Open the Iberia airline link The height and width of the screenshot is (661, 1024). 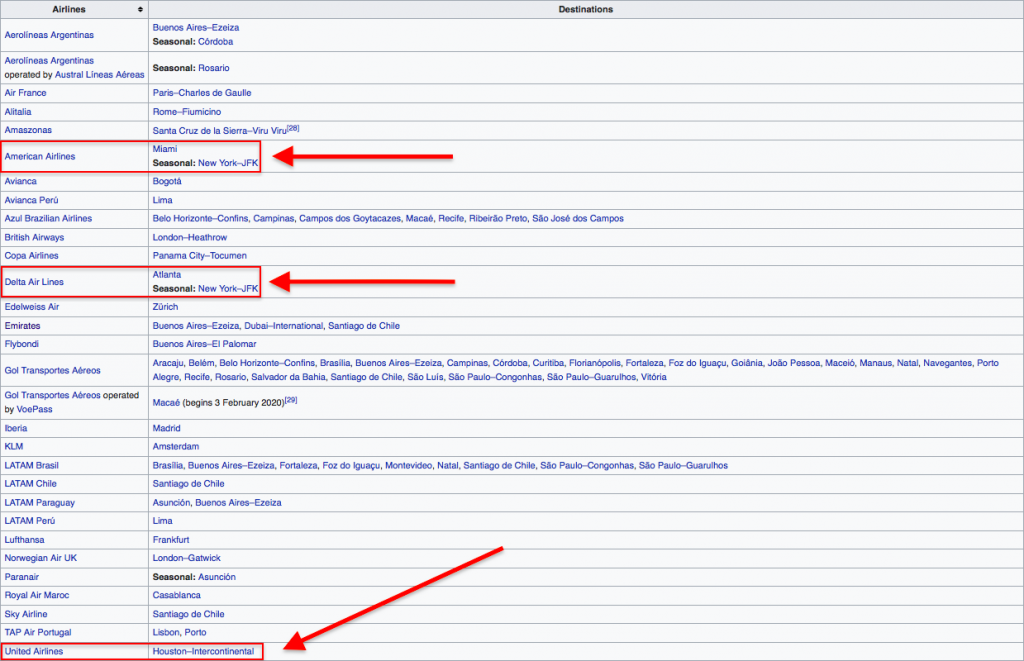16,428
